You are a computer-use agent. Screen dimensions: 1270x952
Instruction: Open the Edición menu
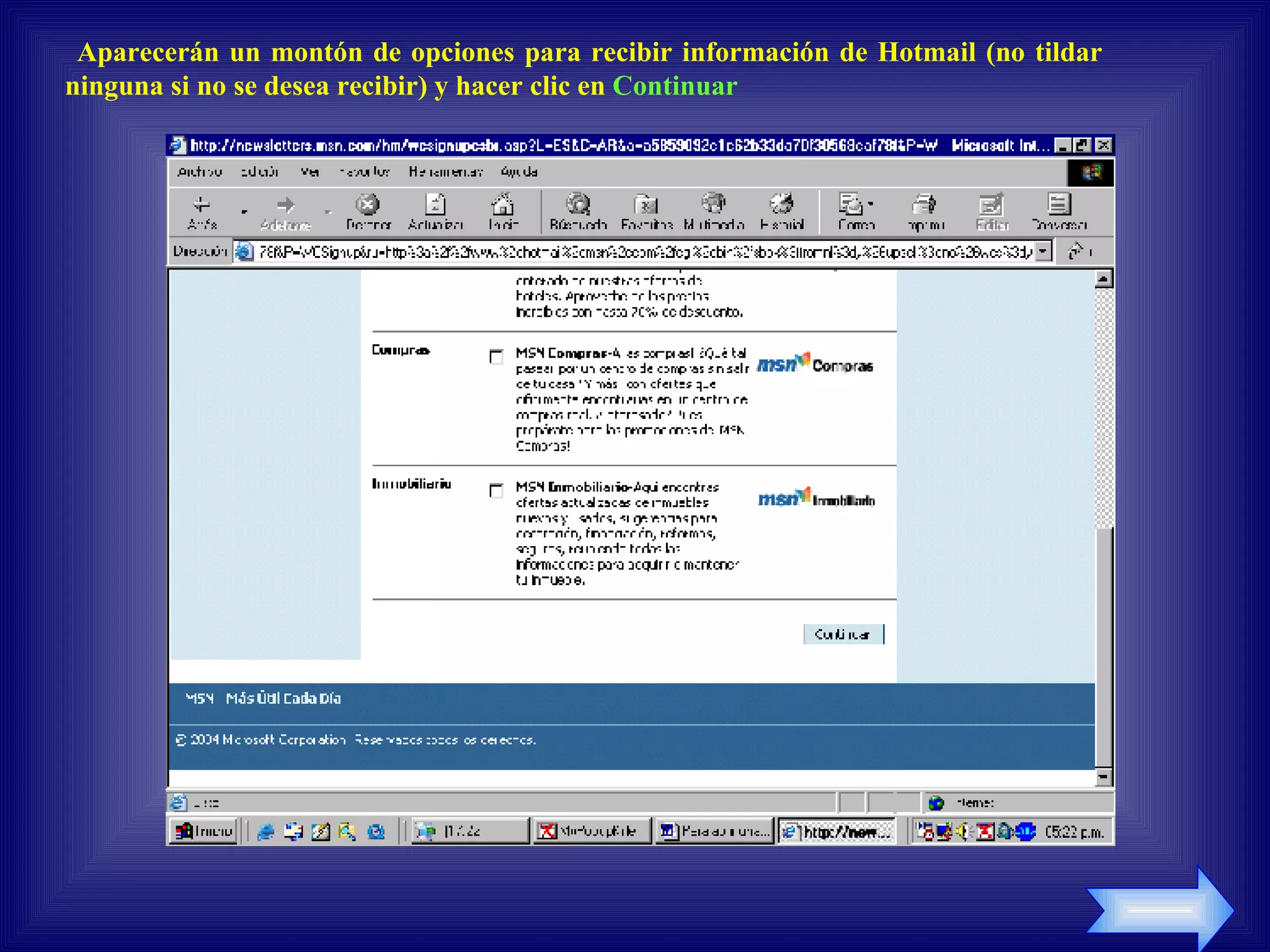[x=259, y=172]
